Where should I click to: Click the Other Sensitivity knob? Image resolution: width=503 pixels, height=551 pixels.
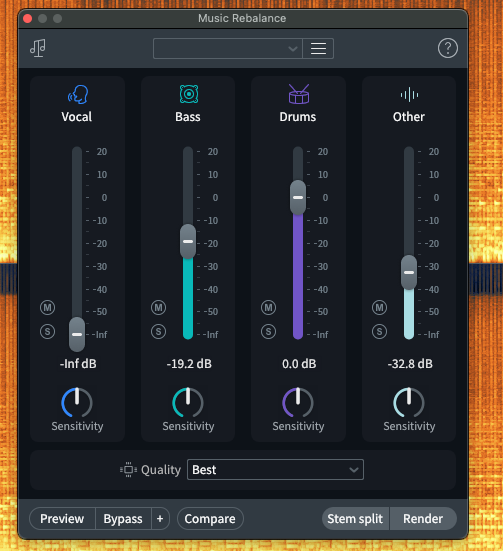pos(409,403)
